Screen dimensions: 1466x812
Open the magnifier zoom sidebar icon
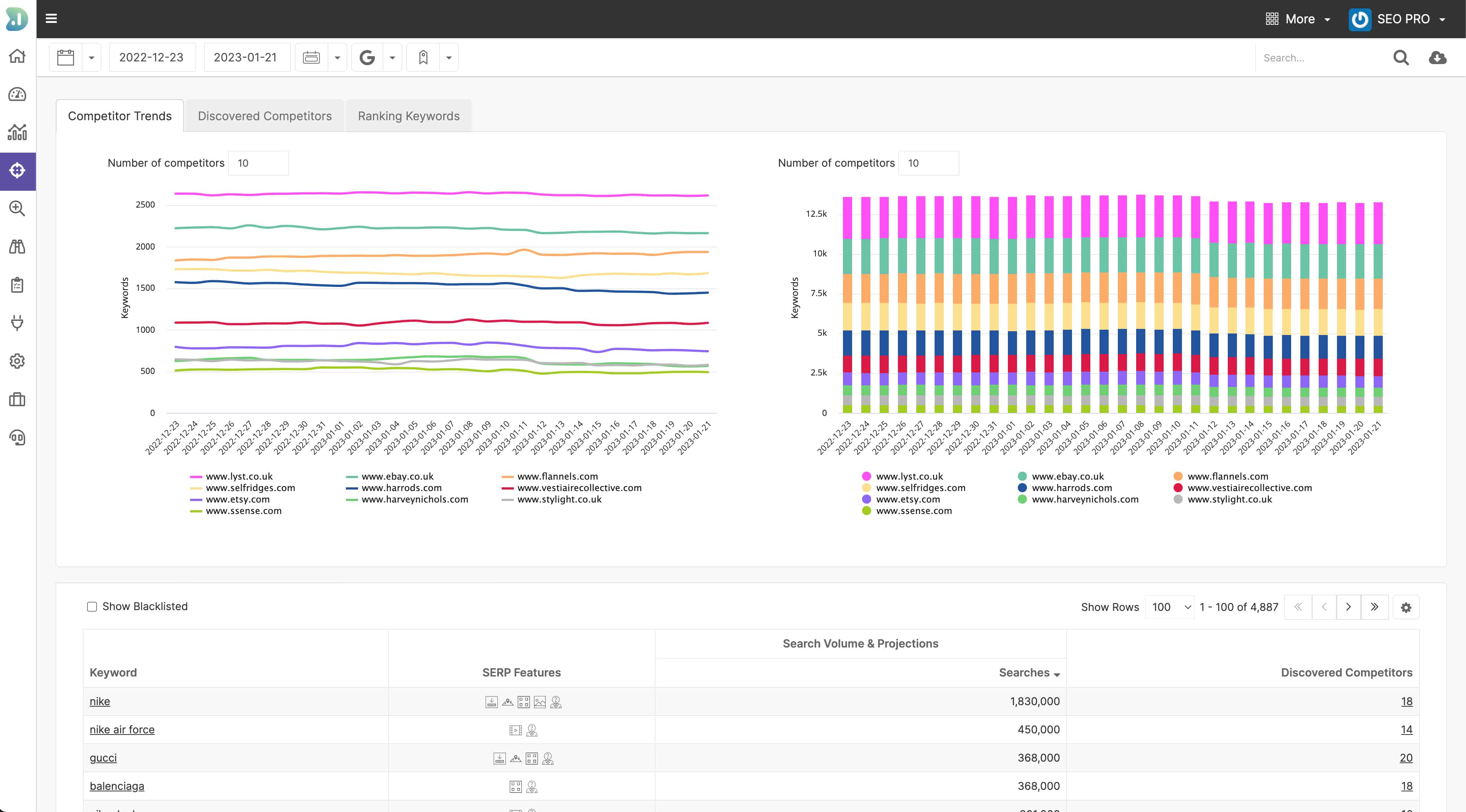click(x=17, y=208)
